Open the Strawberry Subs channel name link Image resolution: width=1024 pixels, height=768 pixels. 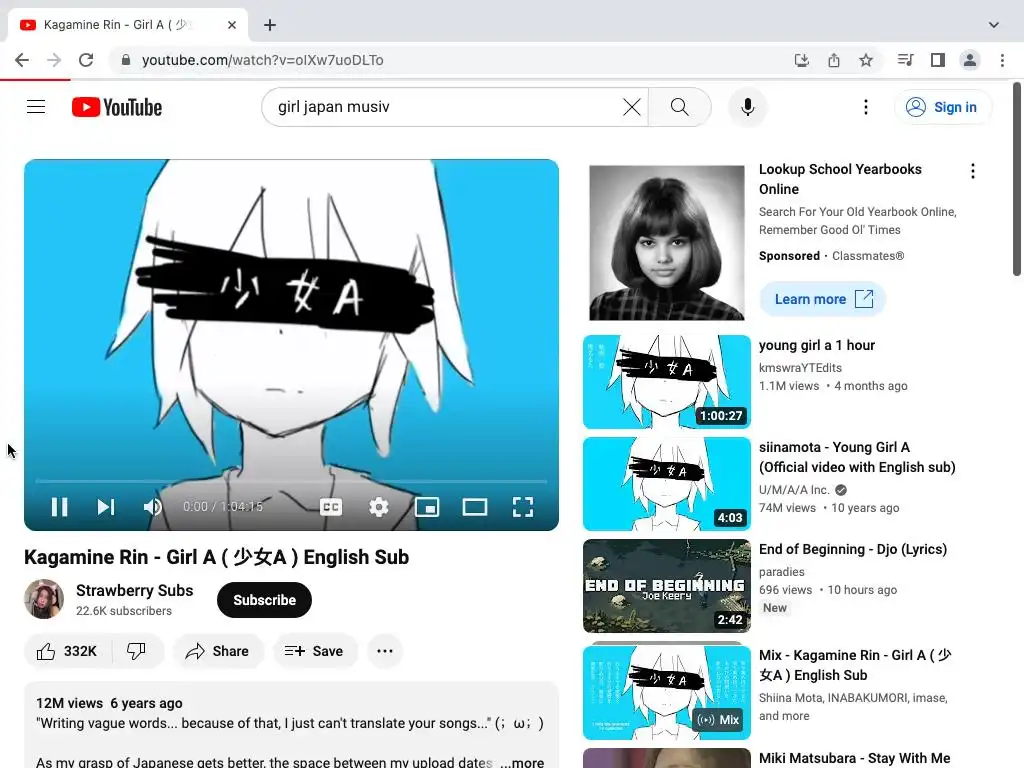point(135,590)
